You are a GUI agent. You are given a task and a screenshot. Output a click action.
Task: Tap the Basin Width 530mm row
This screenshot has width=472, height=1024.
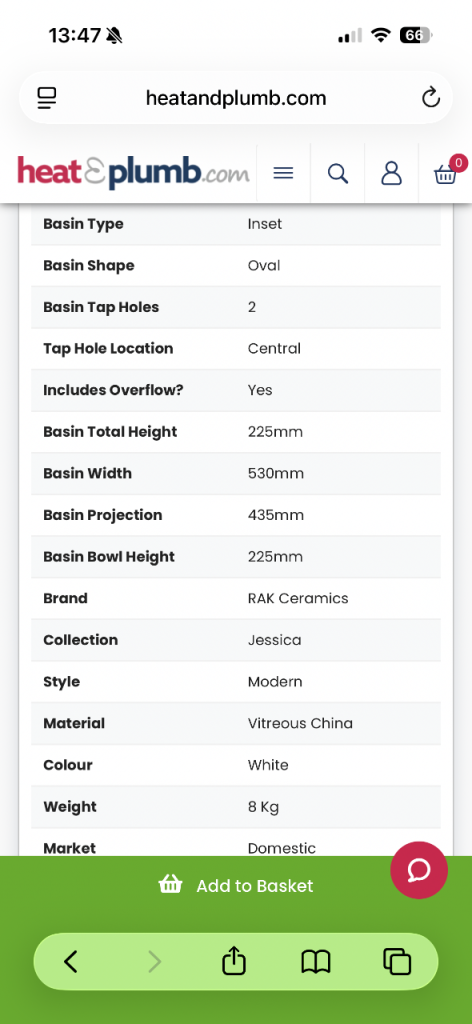236,473
